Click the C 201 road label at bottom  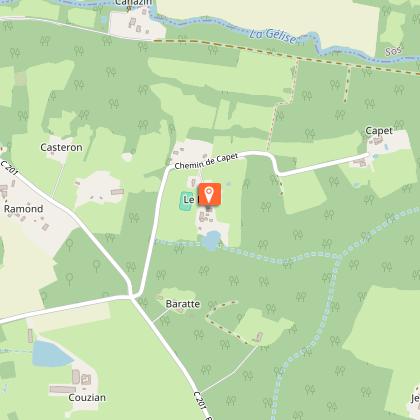coord(200,404)
